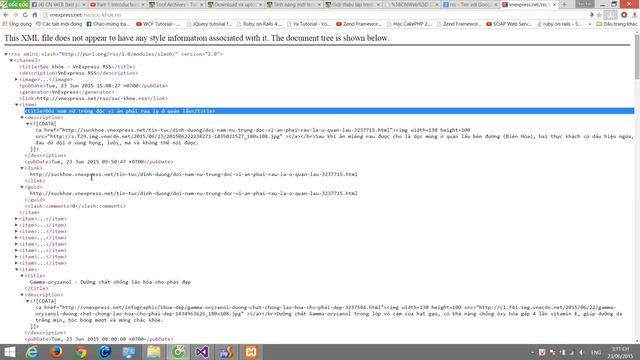Open the Ruby on Rails 4 bookmark
Viewport: 640px width, 360px height.
tap(259, 24)
